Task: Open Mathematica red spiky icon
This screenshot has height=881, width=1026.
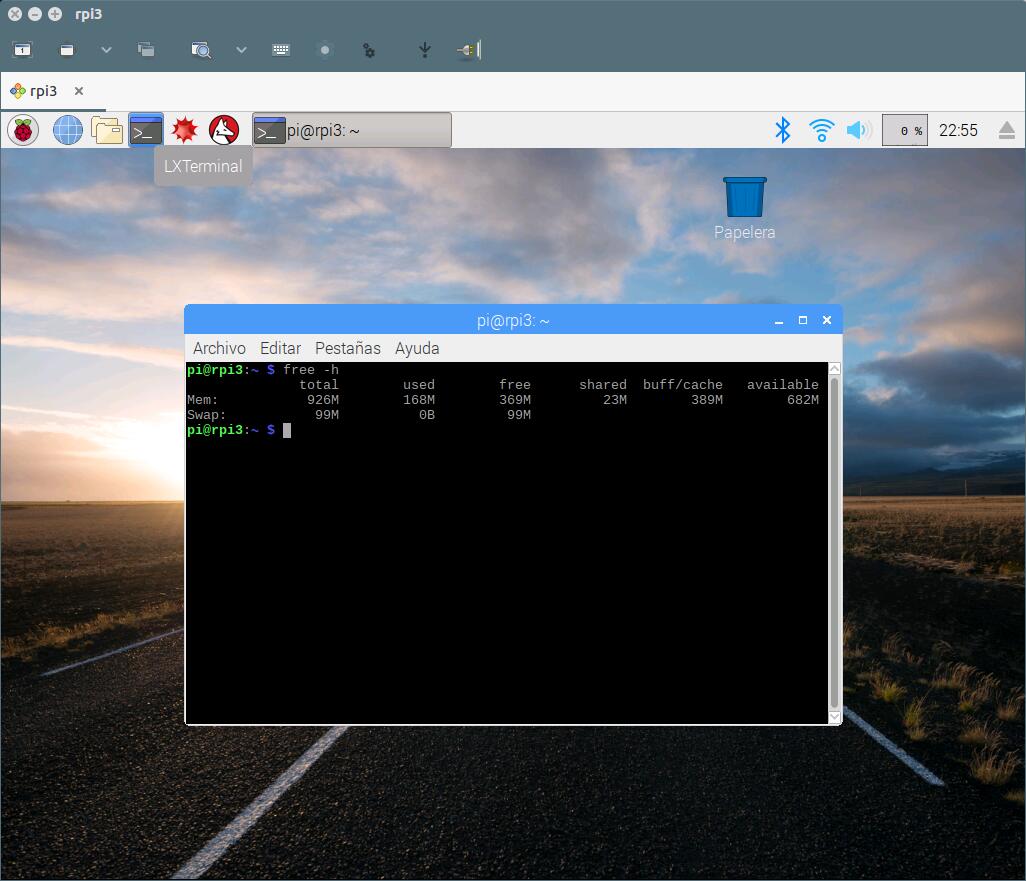Action: pos(185,130)
